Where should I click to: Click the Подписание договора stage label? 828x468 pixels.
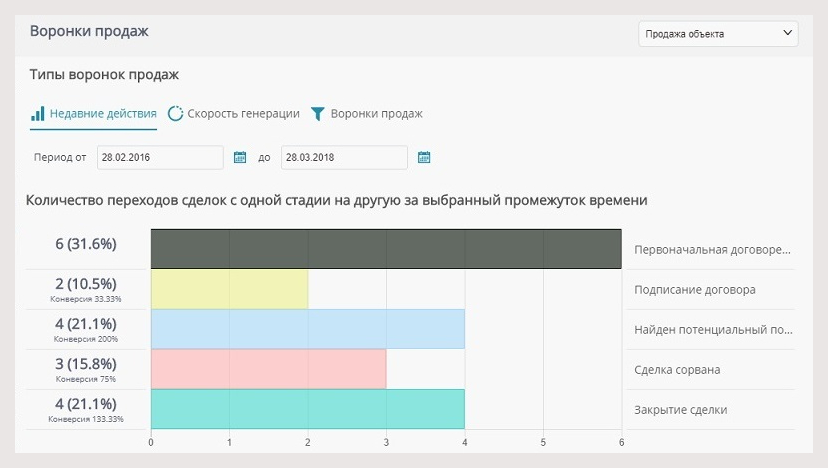point(694,290)
